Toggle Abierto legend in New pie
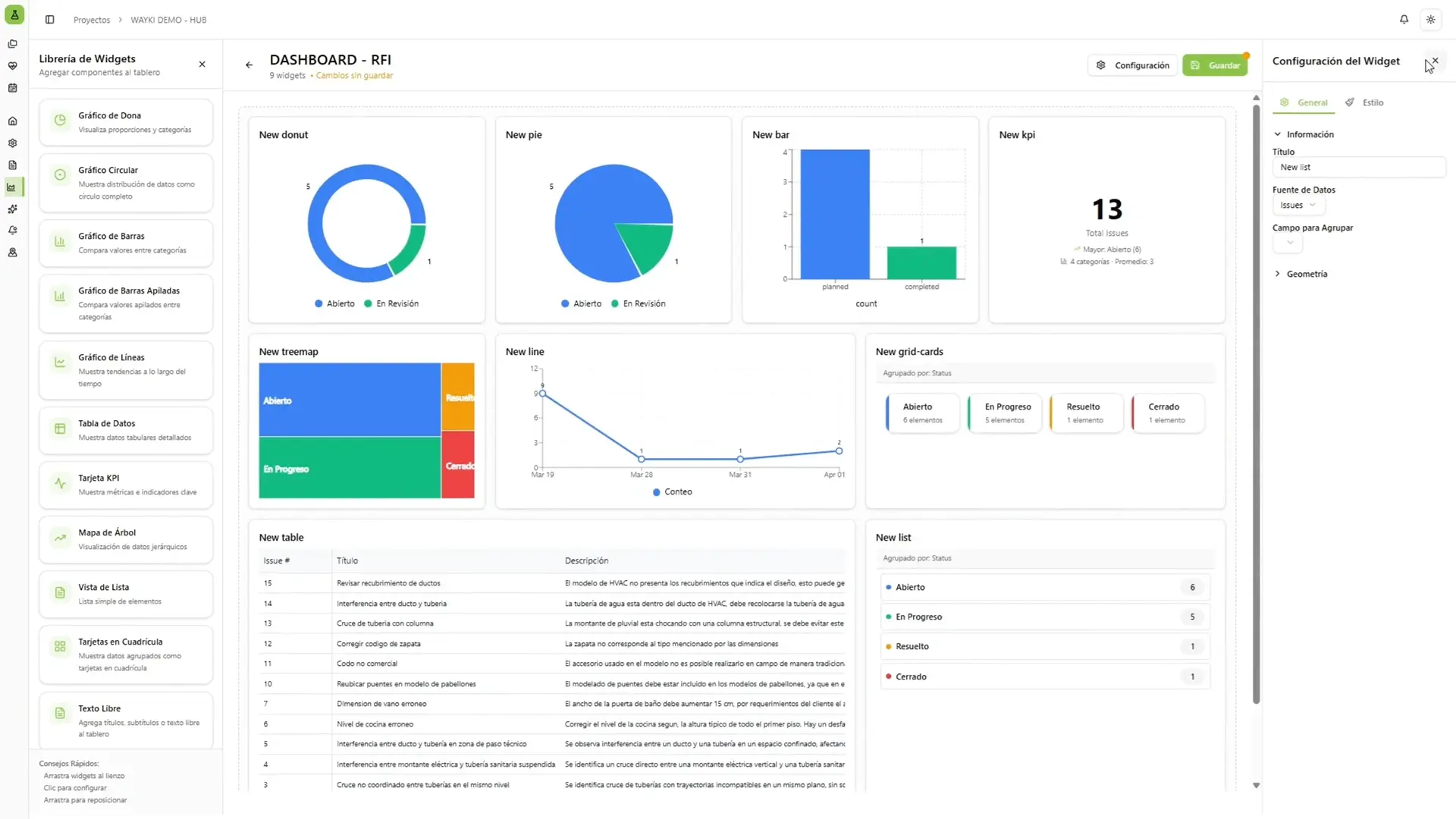This screenshot has height=819, width=1456. (581, 303)
